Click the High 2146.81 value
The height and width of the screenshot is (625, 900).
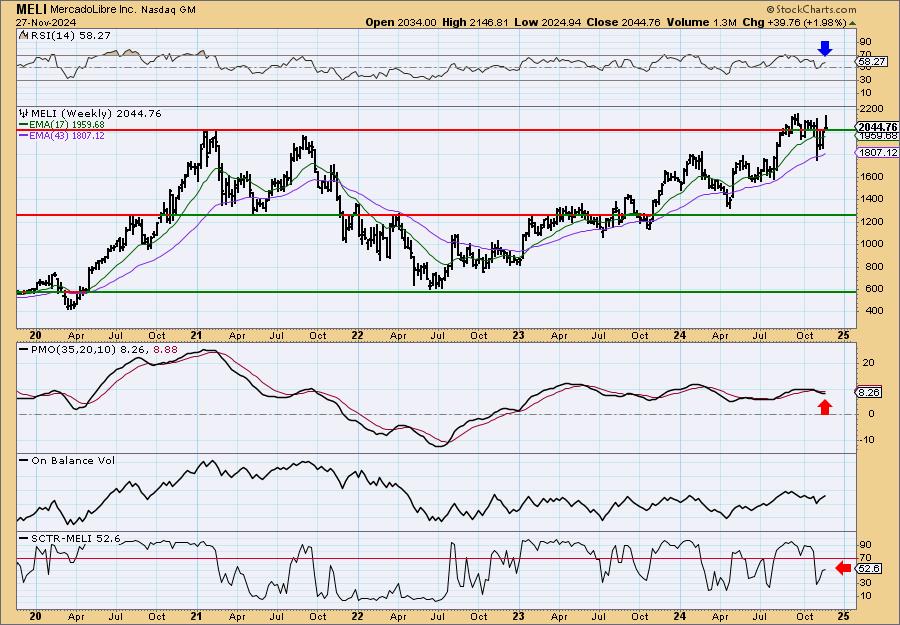pyautogui.click(x=475, y=22)
